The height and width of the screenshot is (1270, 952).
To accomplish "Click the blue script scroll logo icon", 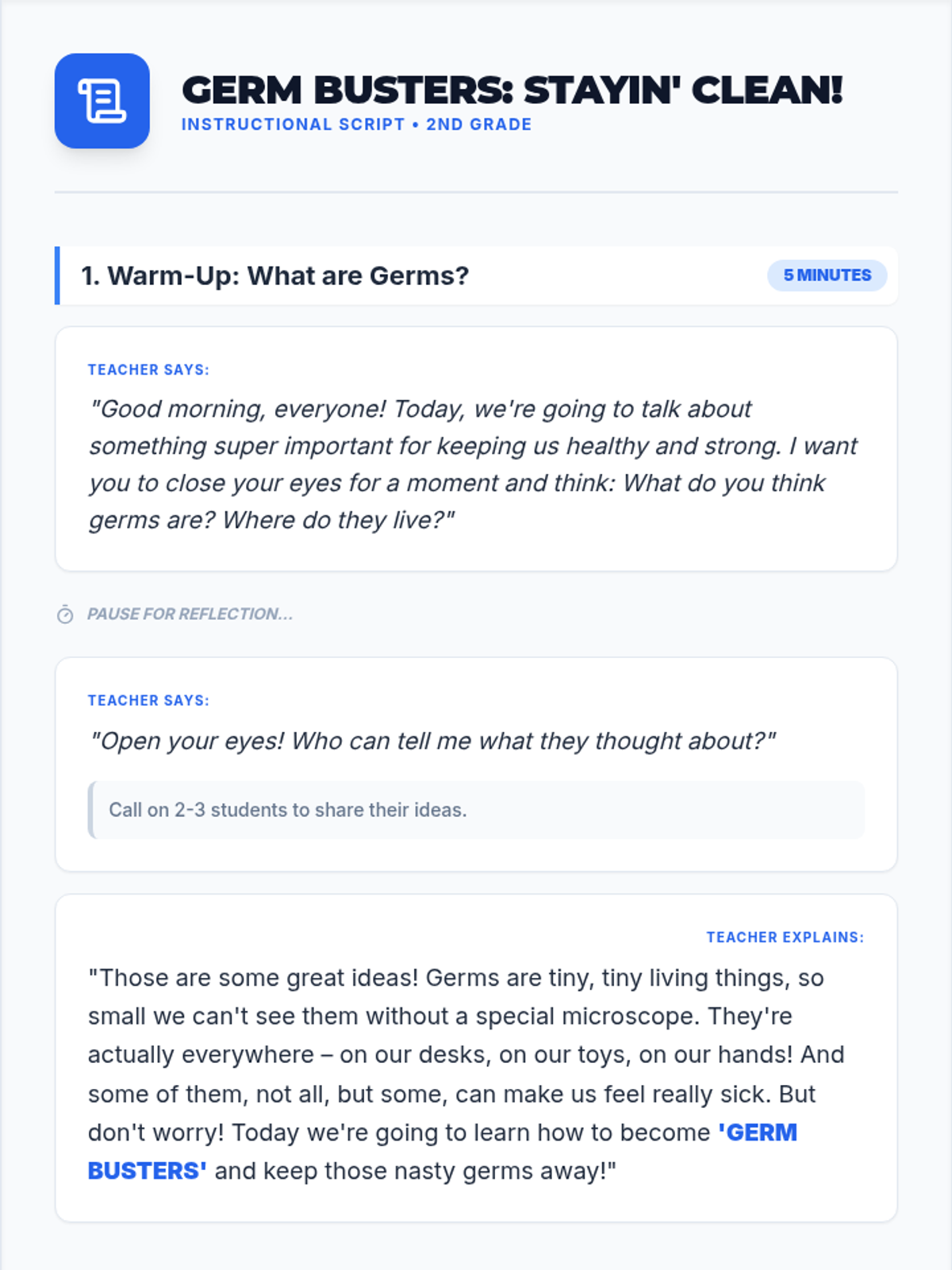I will tap(102, 101).
